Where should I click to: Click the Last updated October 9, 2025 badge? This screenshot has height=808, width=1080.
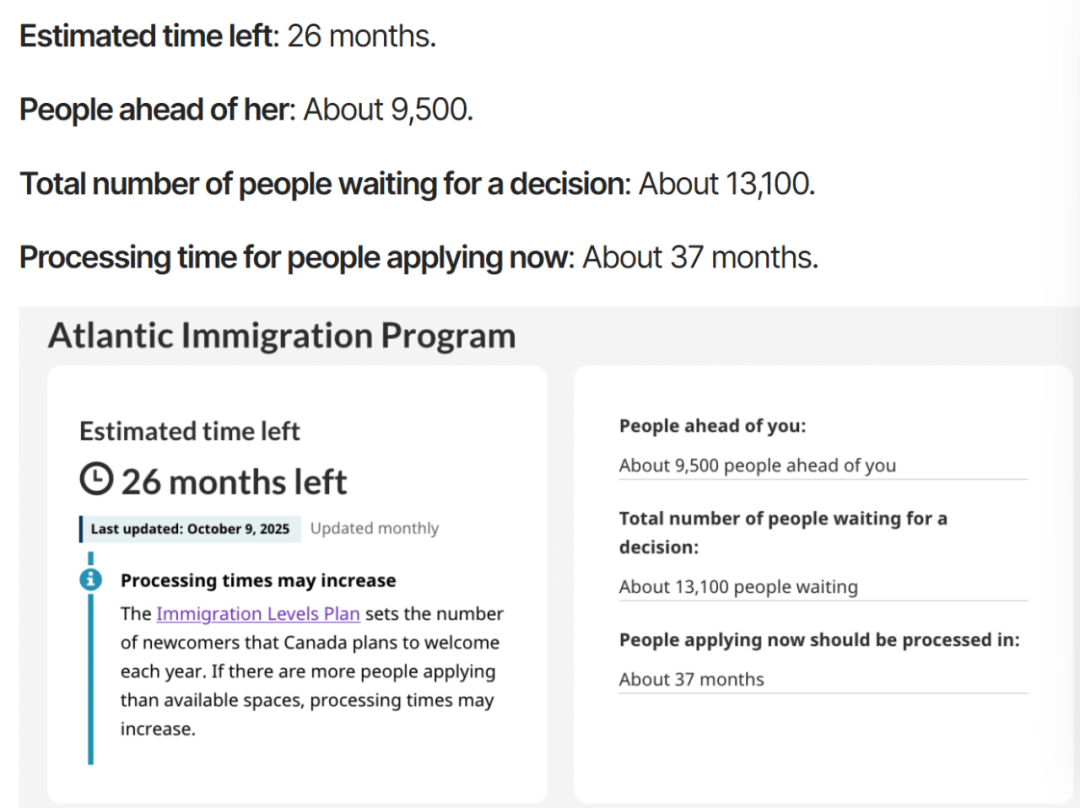point(190,529)
